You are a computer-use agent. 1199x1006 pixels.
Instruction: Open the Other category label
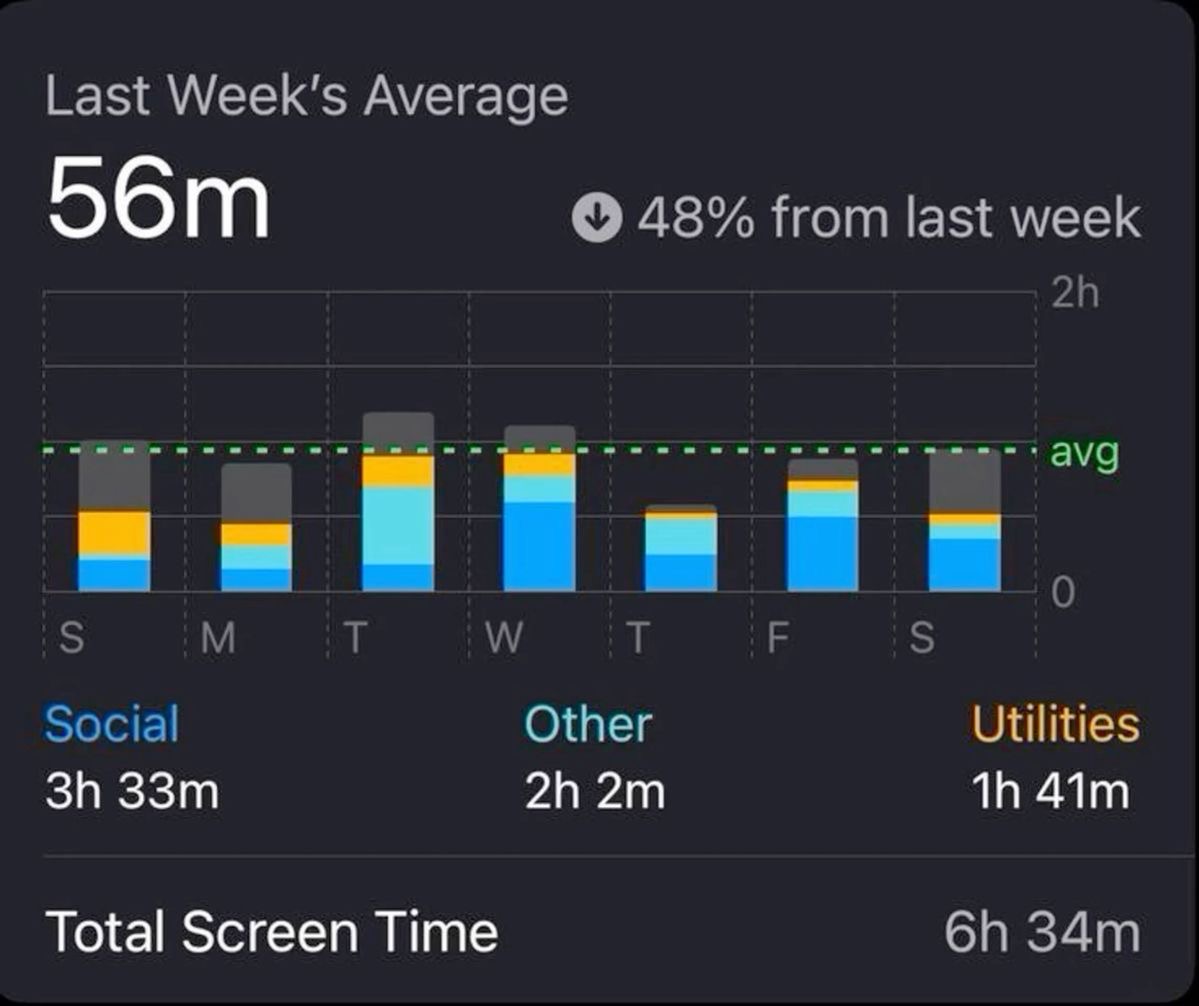pos(587,723)
